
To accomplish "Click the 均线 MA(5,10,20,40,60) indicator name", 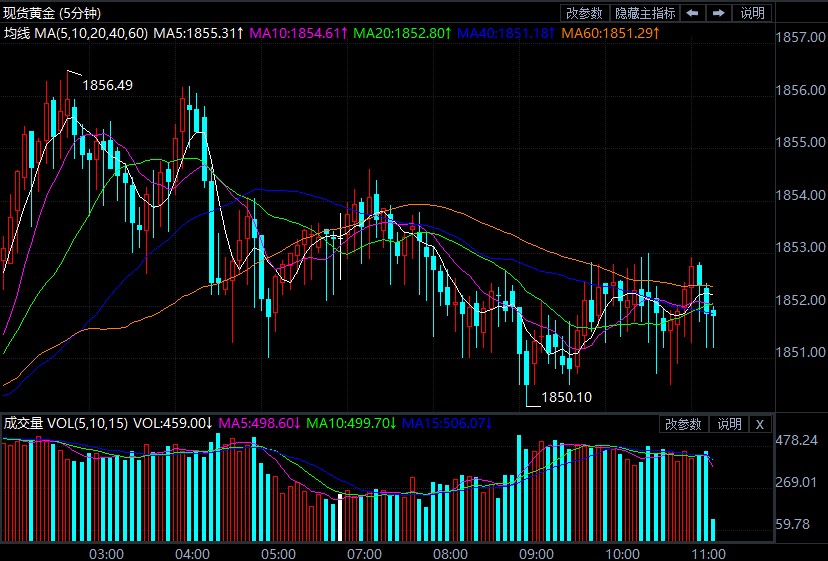I will pos(75,33).
